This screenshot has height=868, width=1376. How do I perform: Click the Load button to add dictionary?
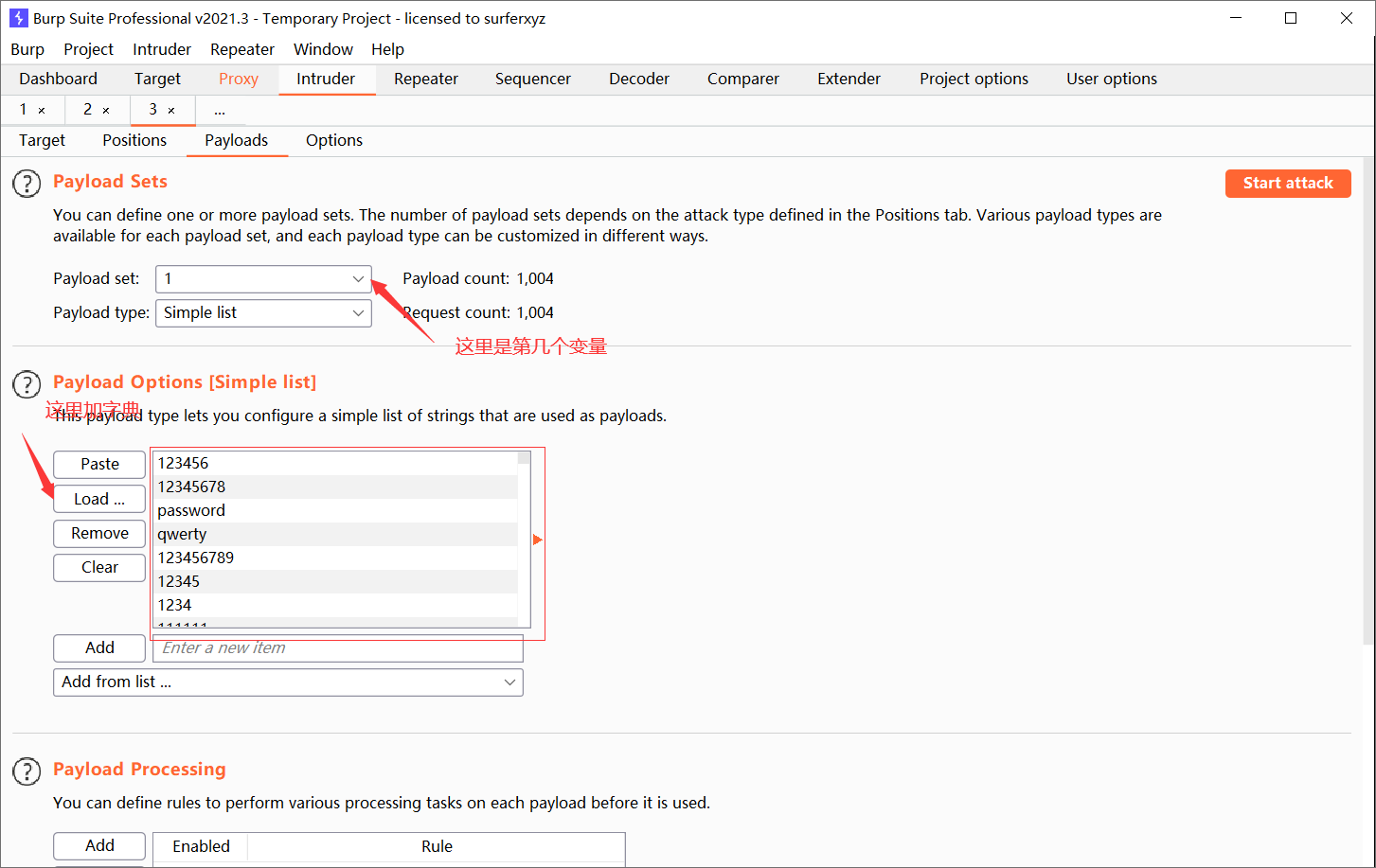tap(99, 499)
